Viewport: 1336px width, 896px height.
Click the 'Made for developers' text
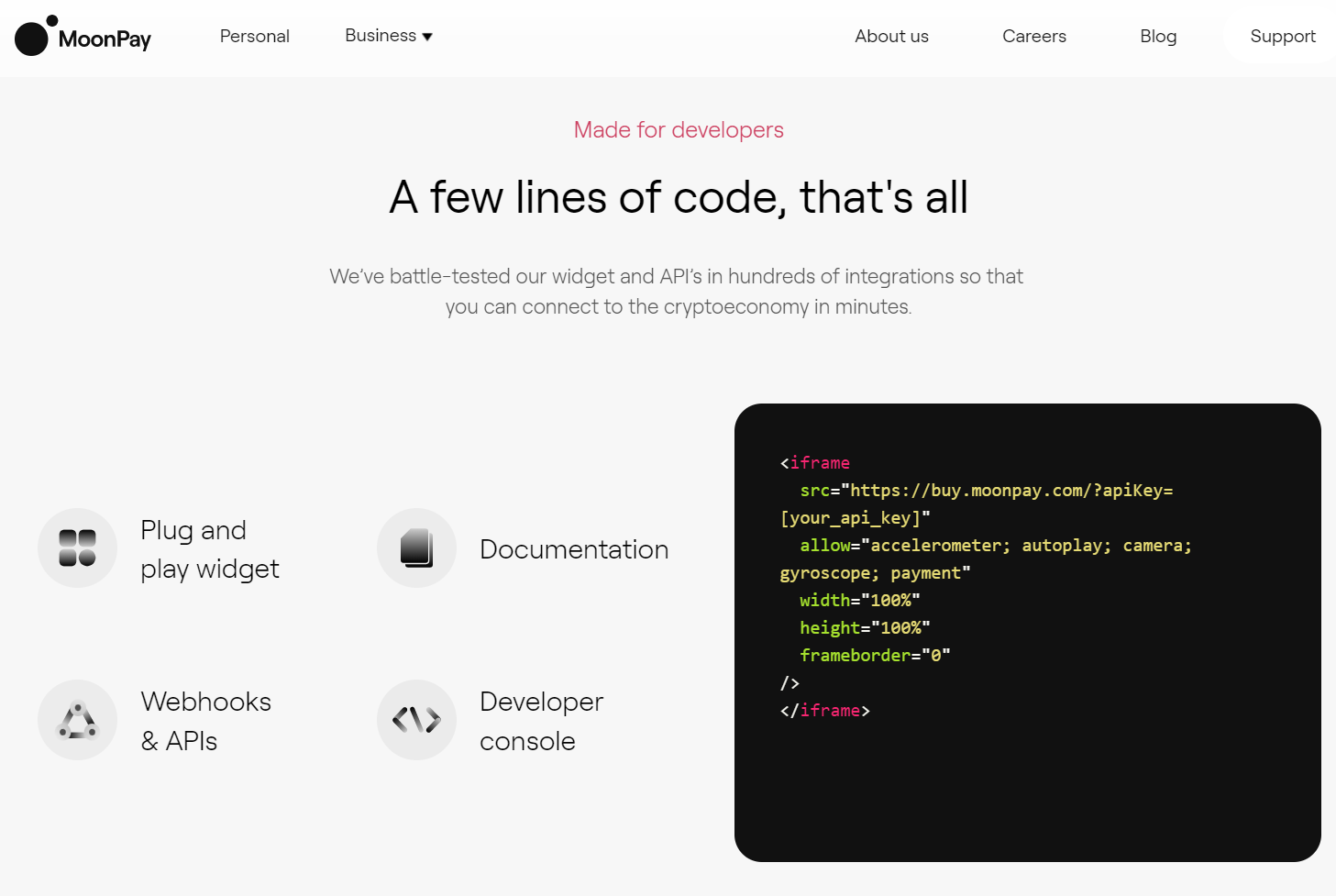(679, 130)
